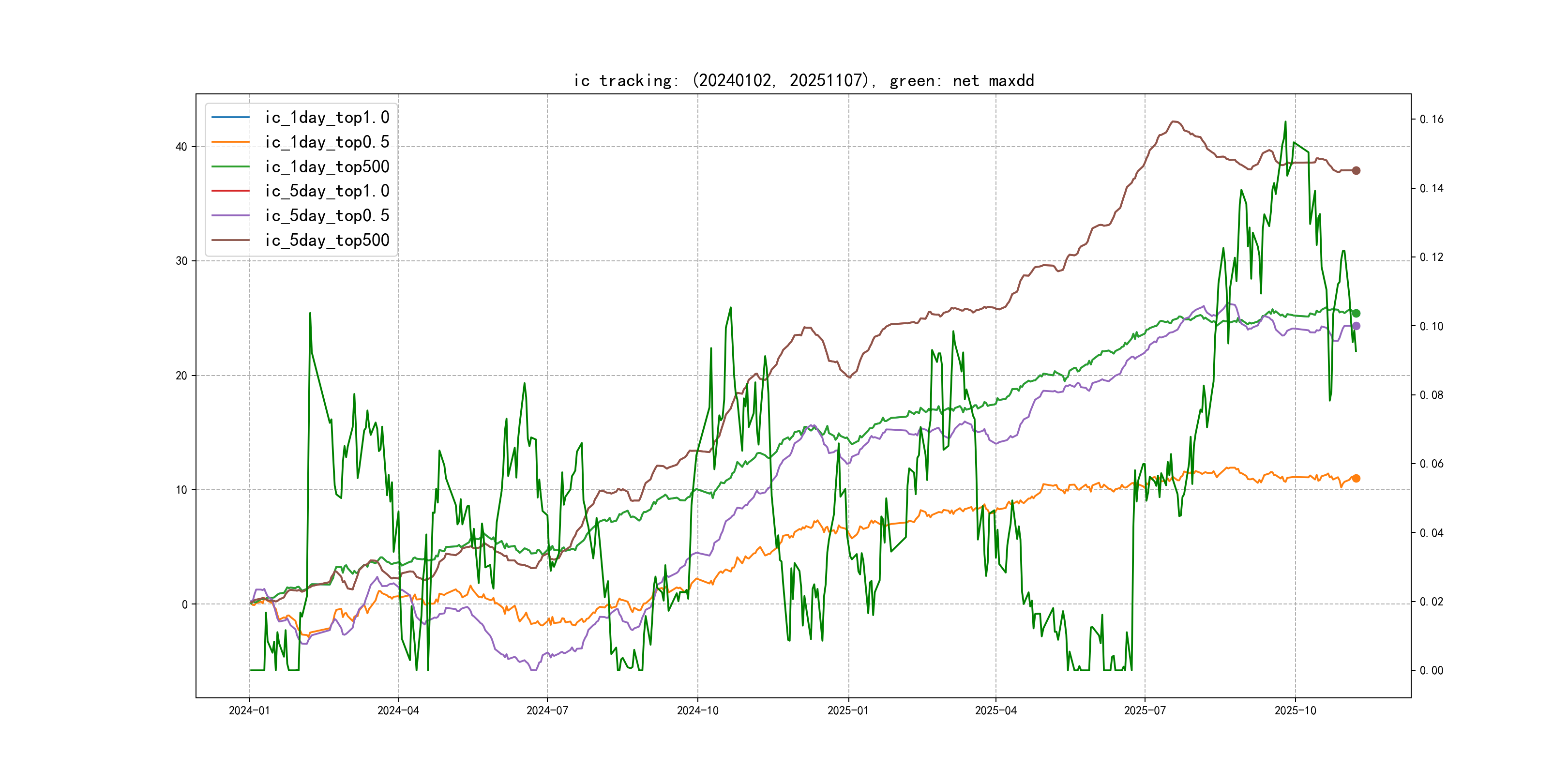Viewport: 1568px width, 784px height.
Task: Click the red ic_5day_top1.0 legend line
Action: click(230, 191)
